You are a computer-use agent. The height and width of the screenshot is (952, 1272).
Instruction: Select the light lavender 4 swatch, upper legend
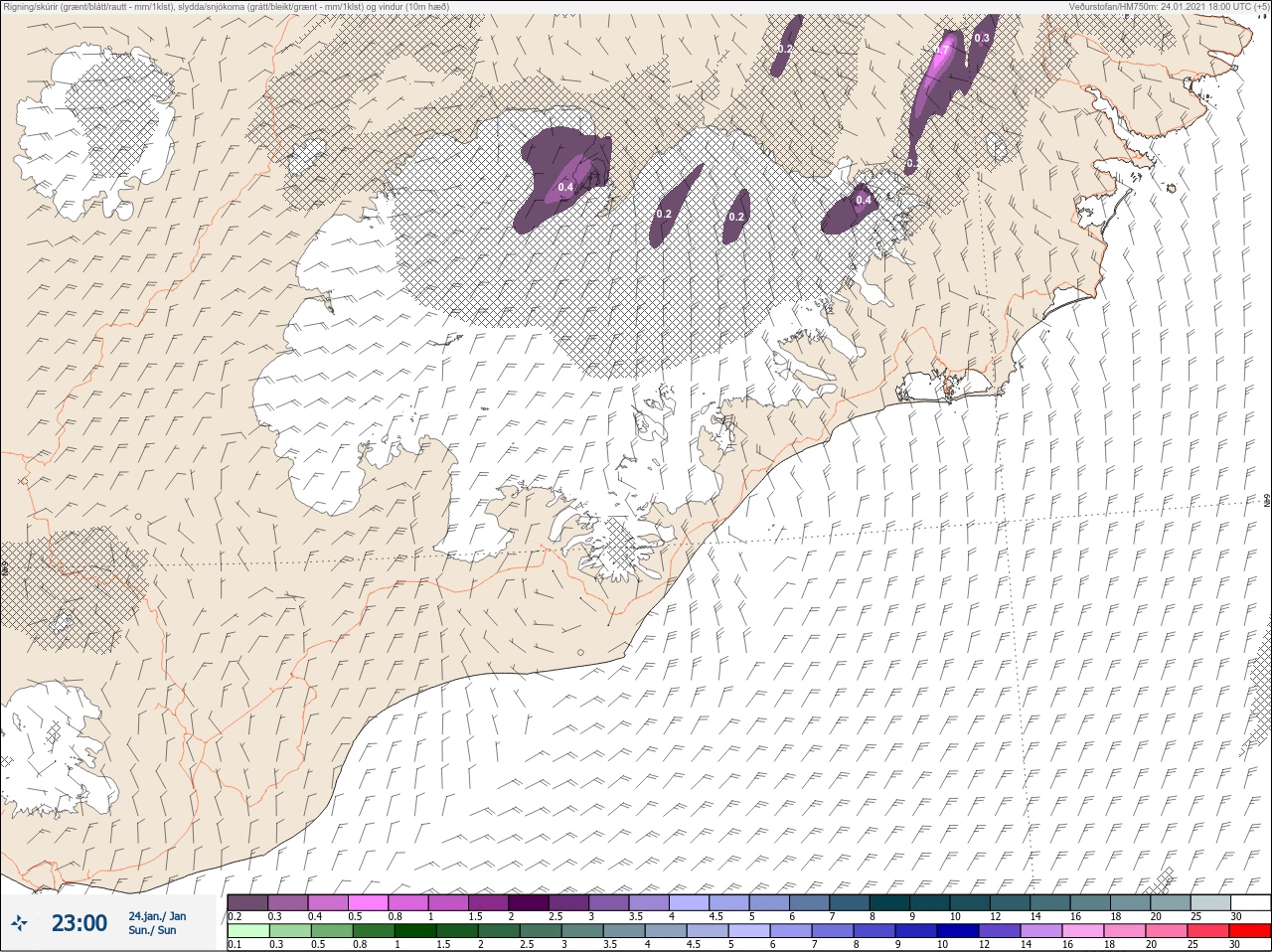689,902
